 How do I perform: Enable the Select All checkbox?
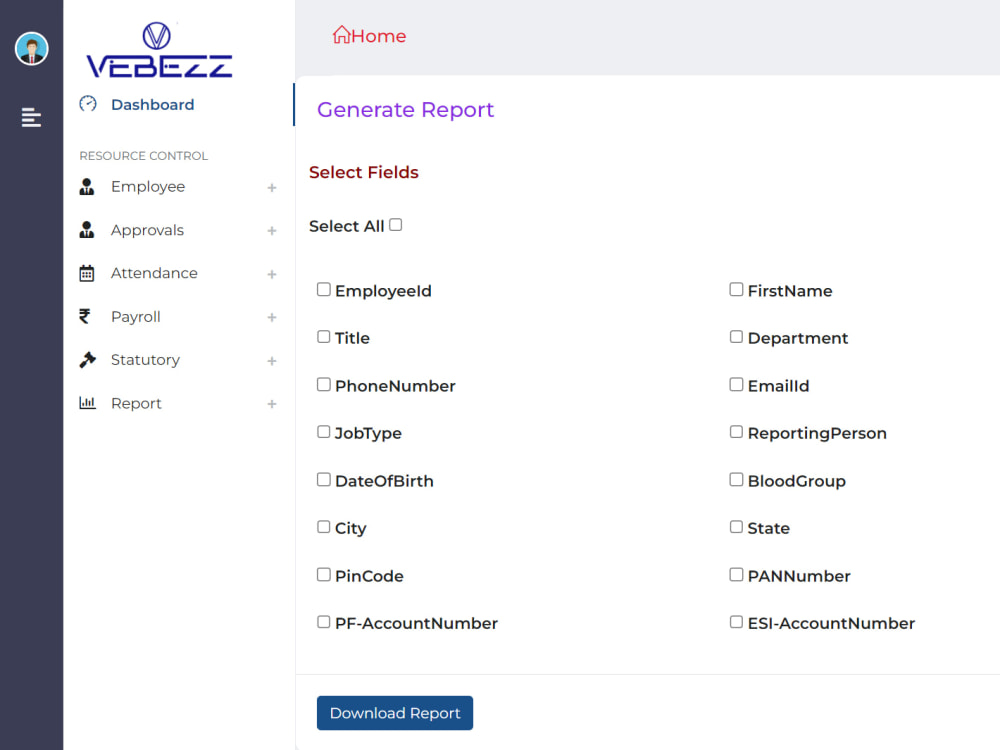(x=395, y=224)
